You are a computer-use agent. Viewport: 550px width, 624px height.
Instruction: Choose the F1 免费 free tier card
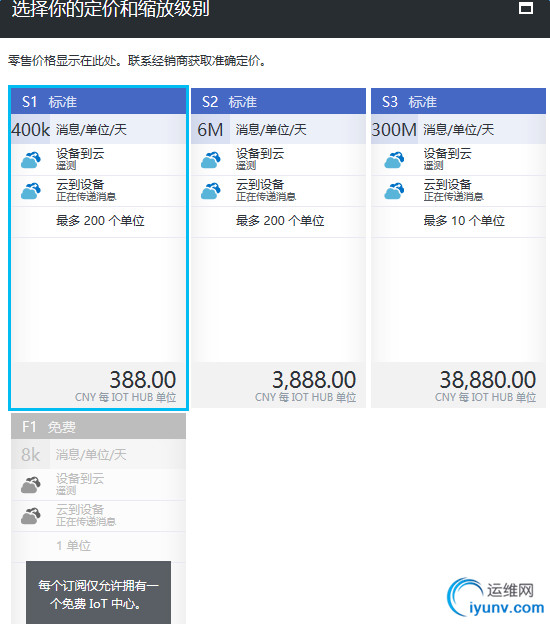click(x=98, y=517)
